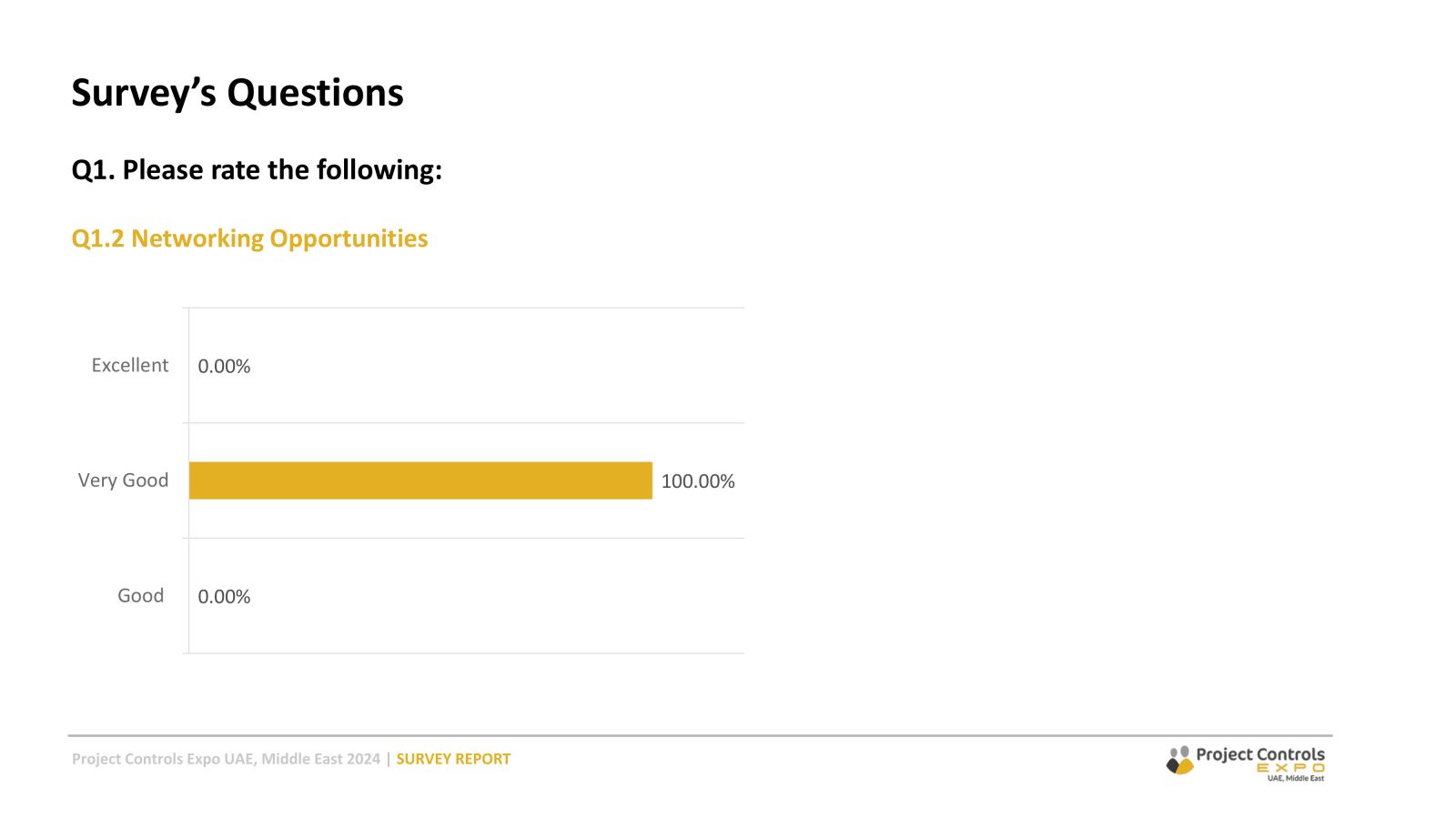Click the SURVEY REPORT footer text
This screenshot has width=1456, height=819.
[x=453, y=759]
